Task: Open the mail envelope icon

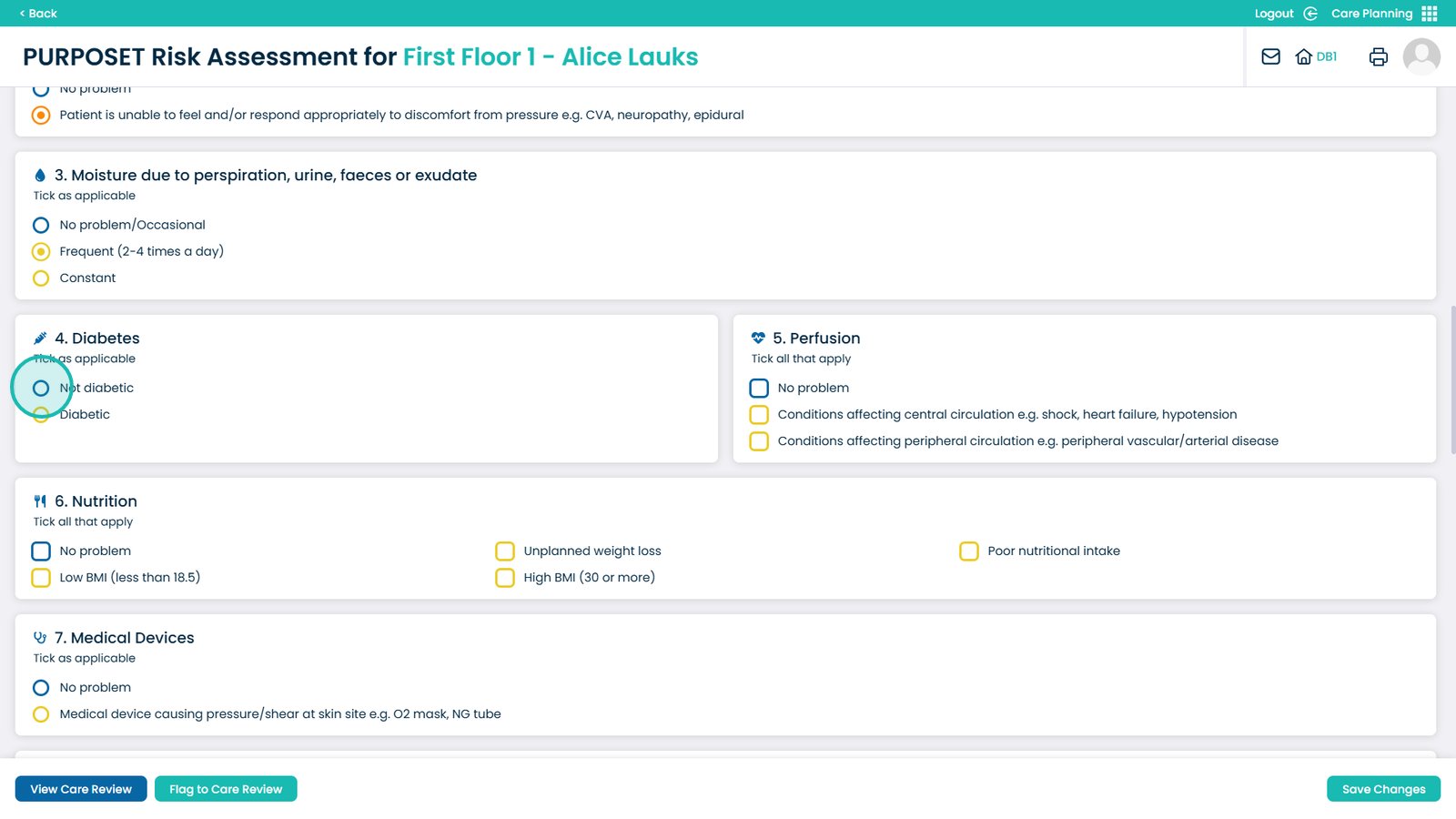Action: point(1270,56)
